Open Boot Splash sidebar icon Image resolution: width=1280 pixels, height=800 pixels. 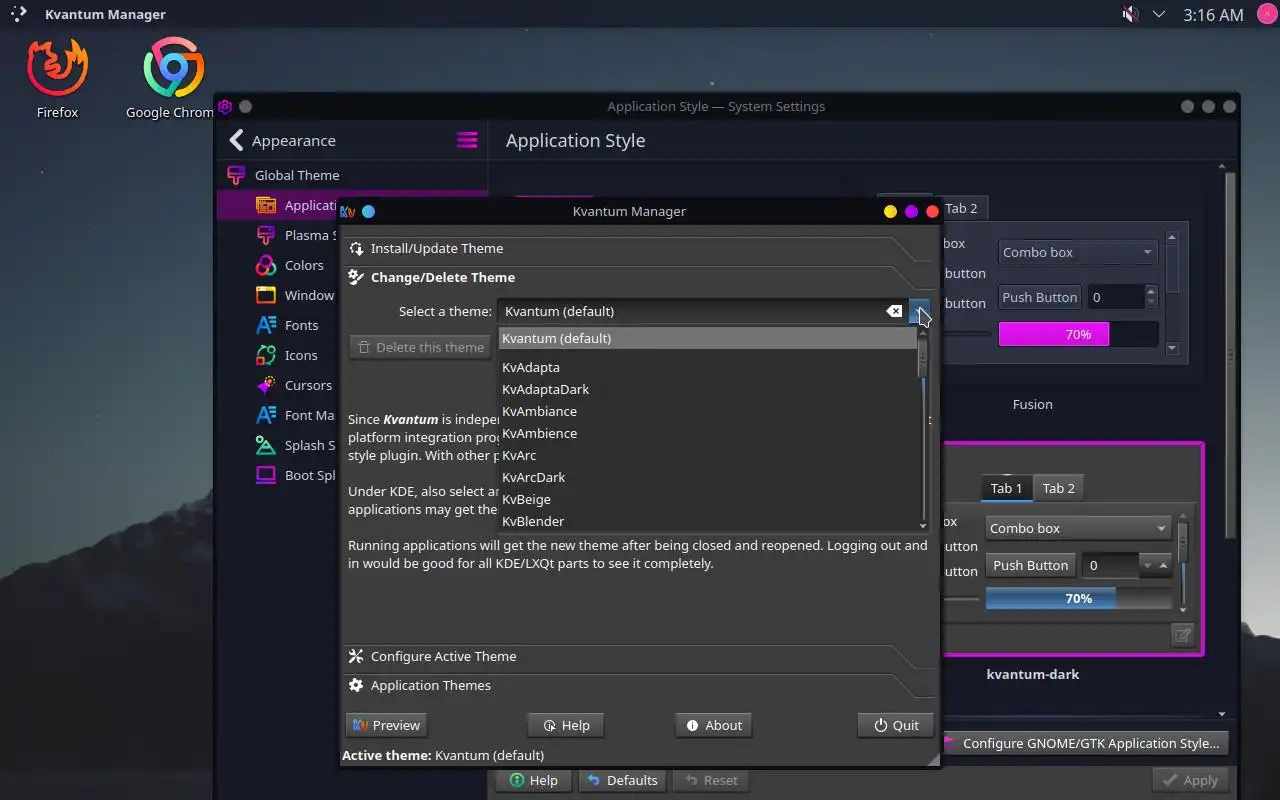(x=265, y=475)
